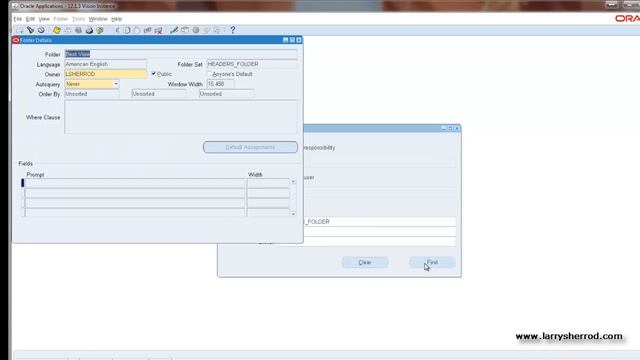
Task: Click the Default Assignments button
Action: pos(250,147)
